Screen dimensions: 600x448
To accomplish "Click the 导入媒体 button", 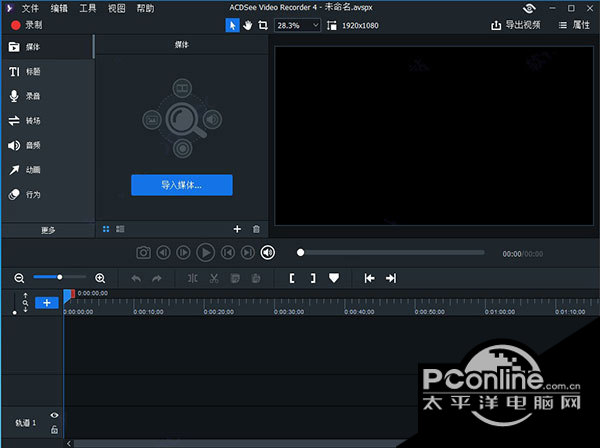I will [x=181, y=185].
